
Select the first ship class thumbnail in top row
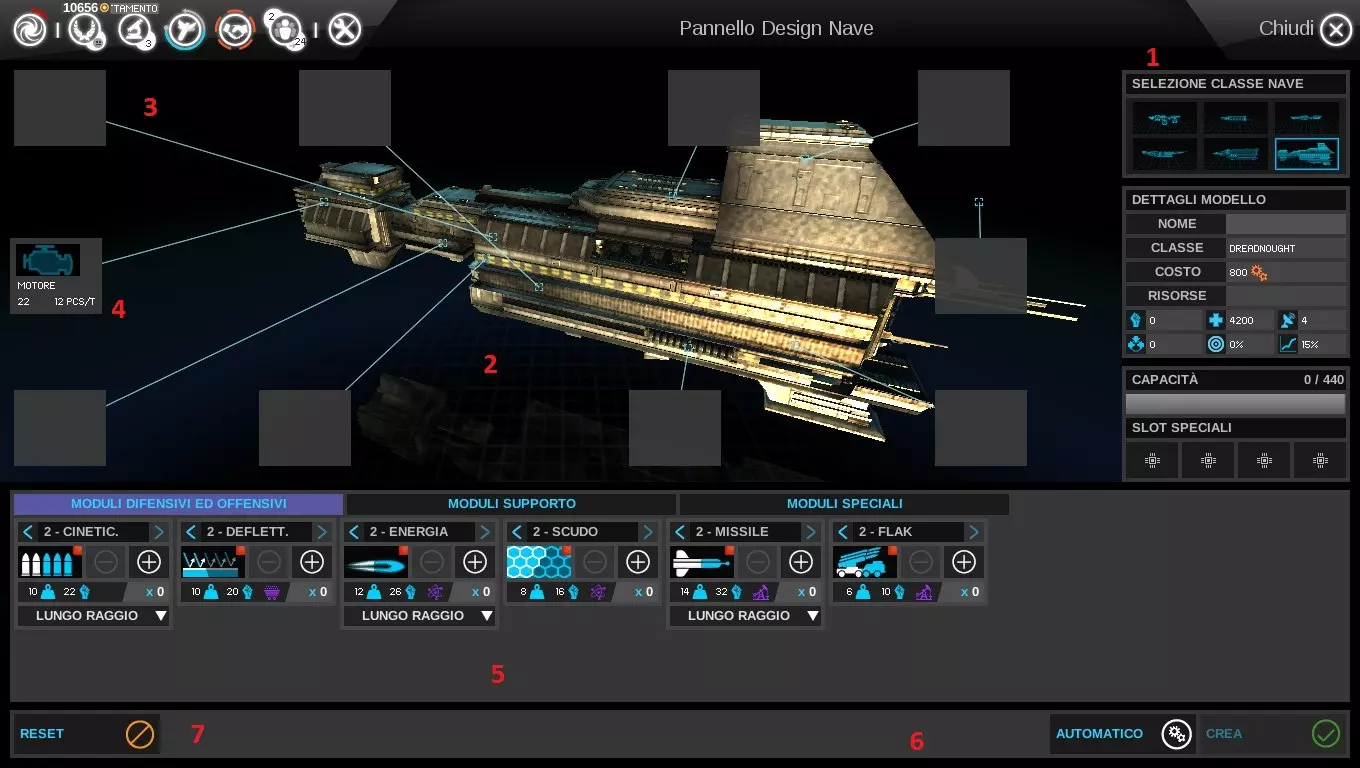[1164, 118]
